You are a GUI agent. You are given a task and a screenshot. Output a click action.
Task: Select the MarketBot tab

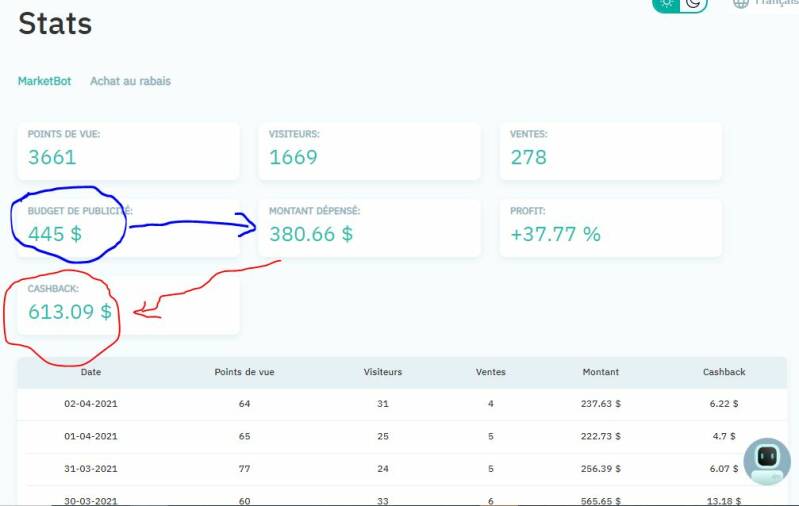pos(44,81)
